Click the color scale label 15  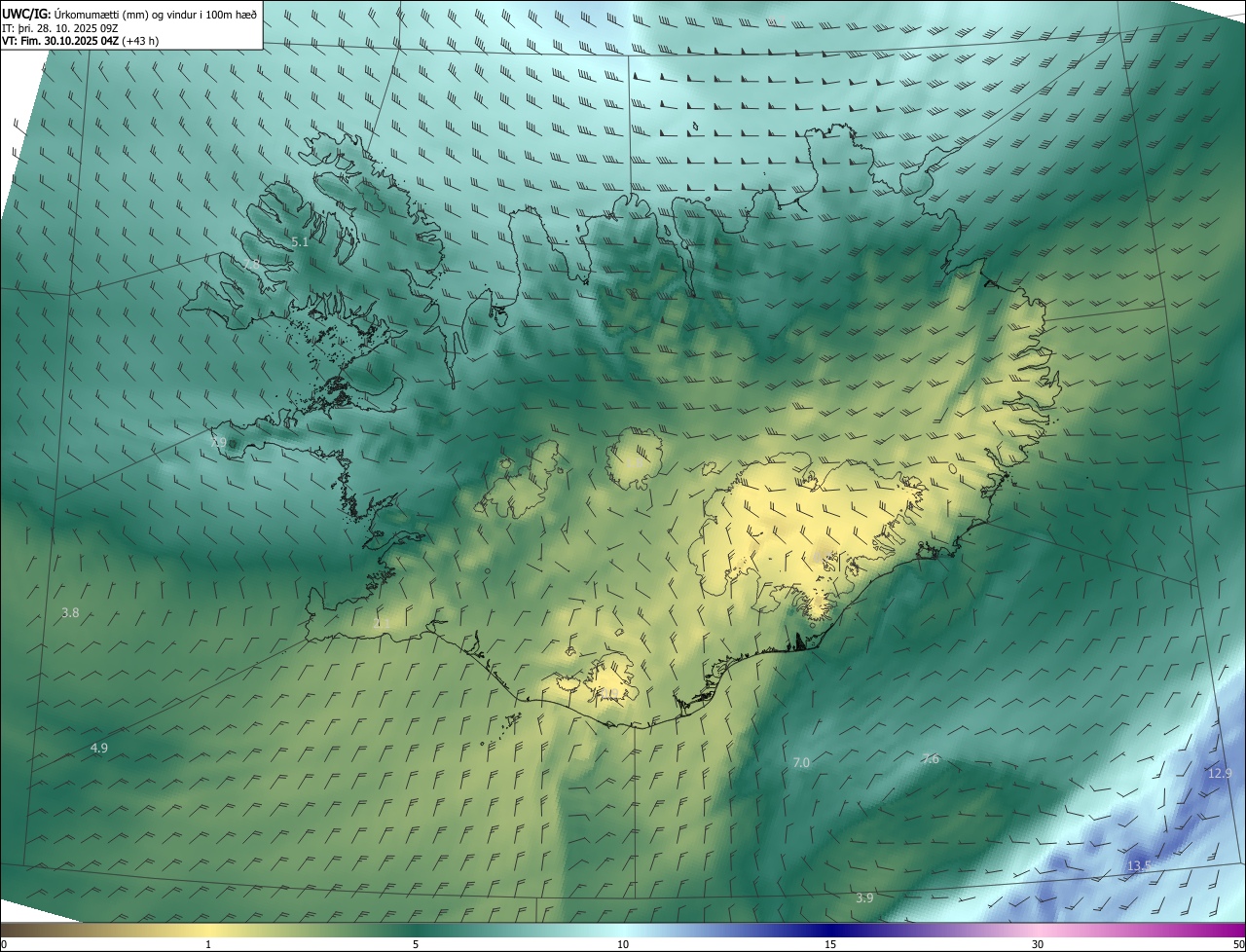[x=830, y=945]
